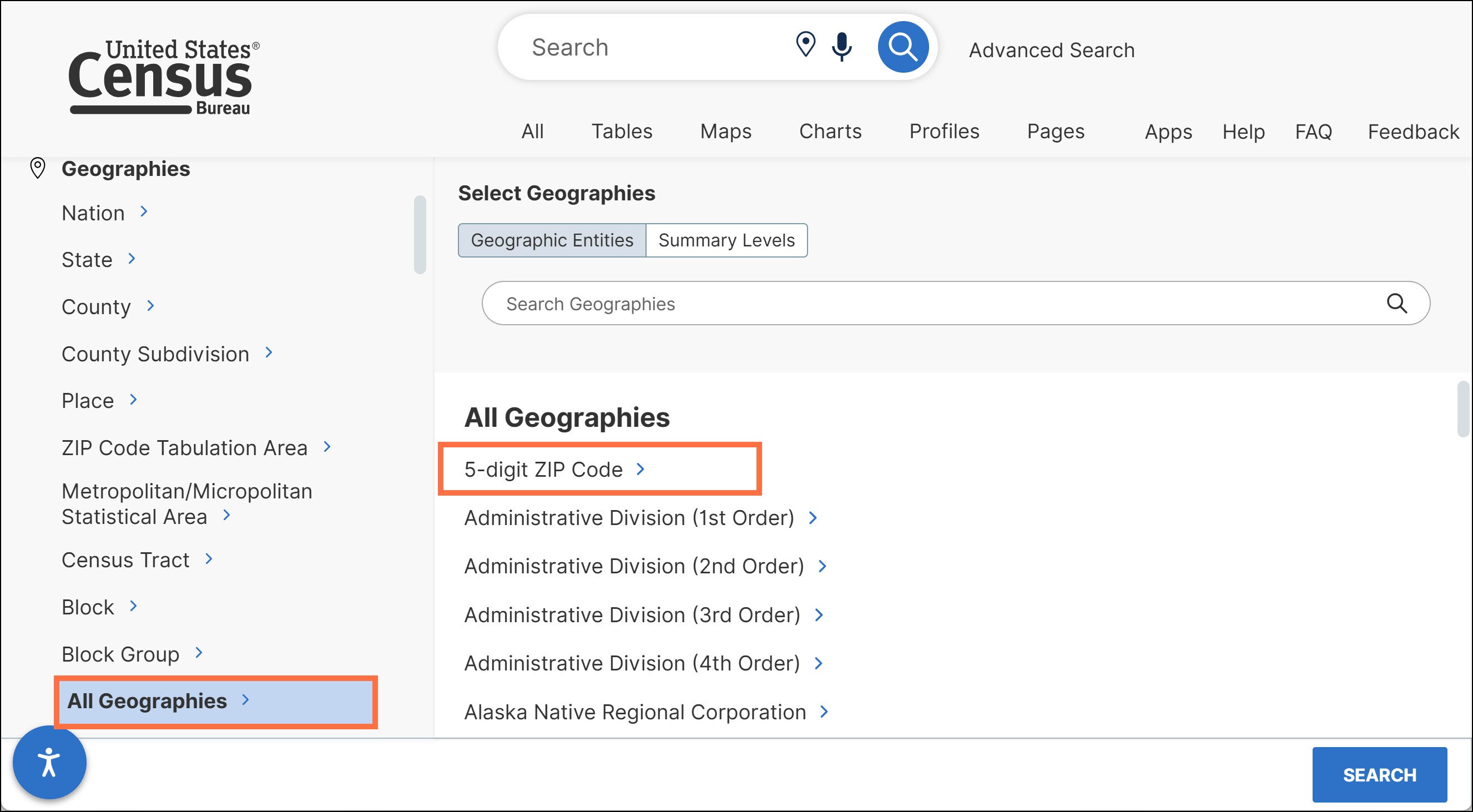The image size is (1473, 812).
Task: Open 5-digit ZIP Code
Action: tap(554, 470)
